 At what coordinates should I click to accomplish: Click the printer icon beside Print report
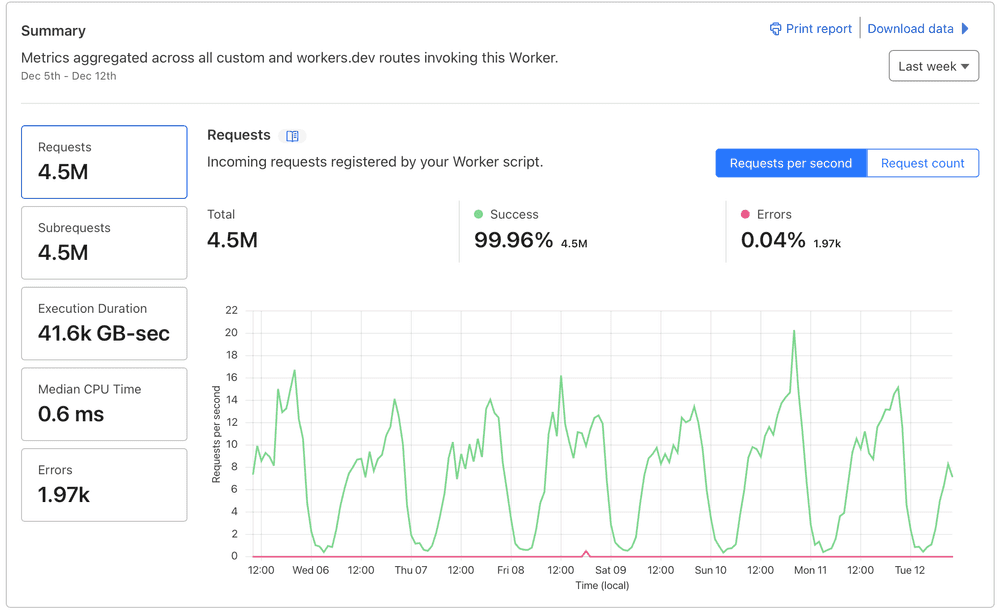point(775,28)
